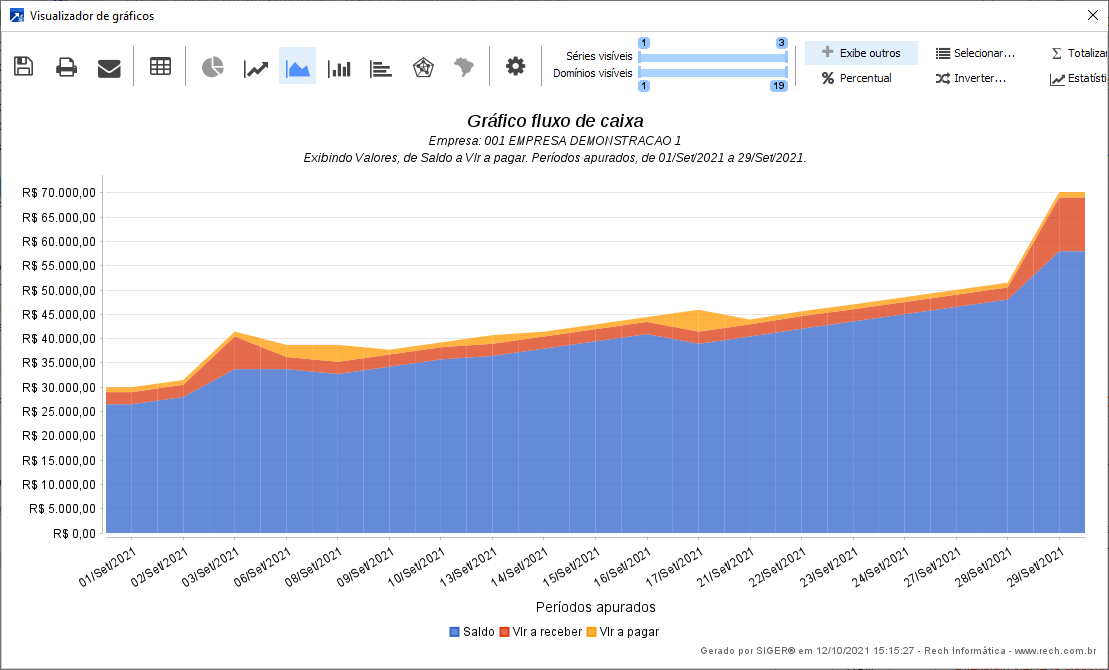Switch to line chart type
Image resolution: width=1109 pixels, height=670 pixels.
(256, 67)
